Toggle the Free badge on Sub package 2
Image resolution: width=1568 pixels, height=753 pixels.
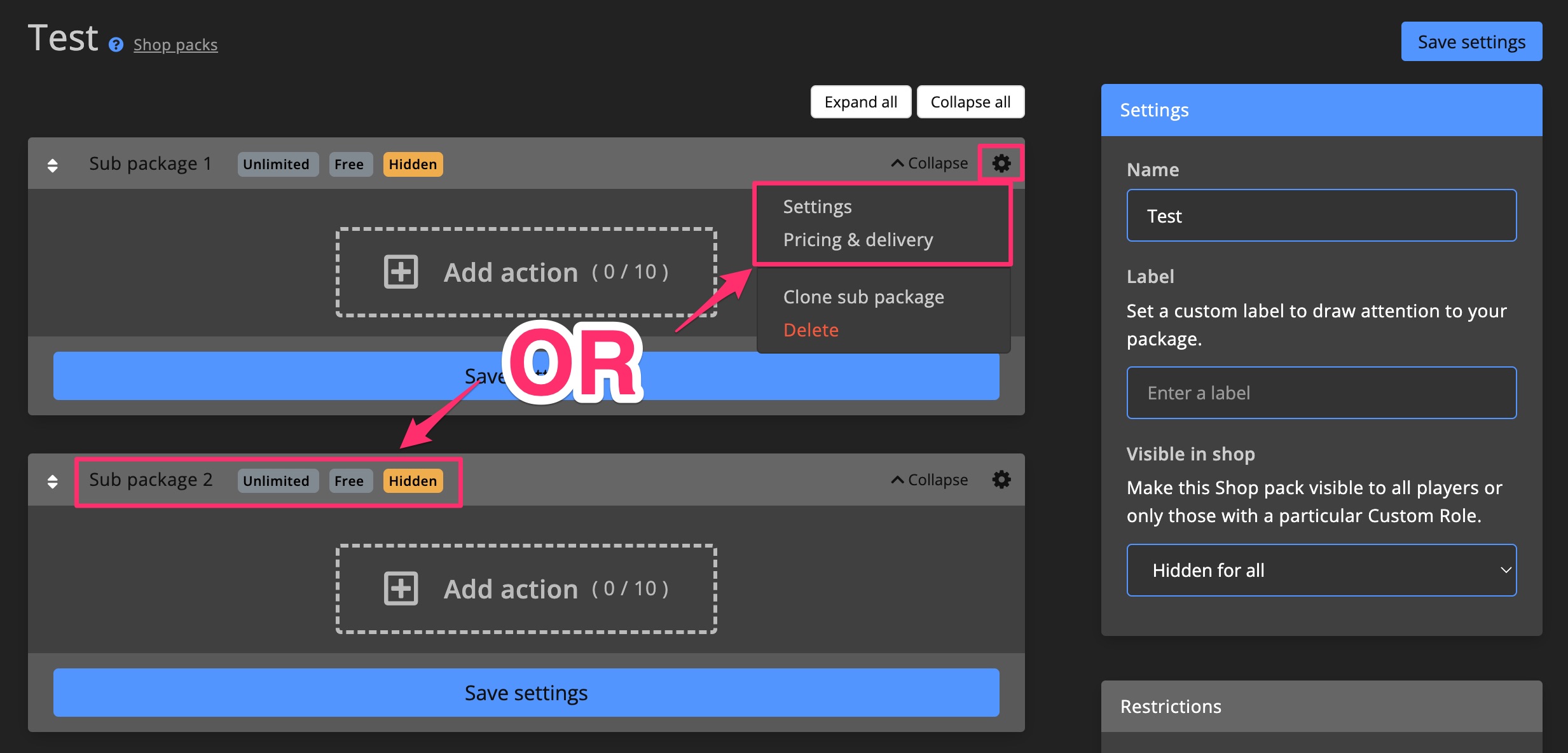click(350, 481)
